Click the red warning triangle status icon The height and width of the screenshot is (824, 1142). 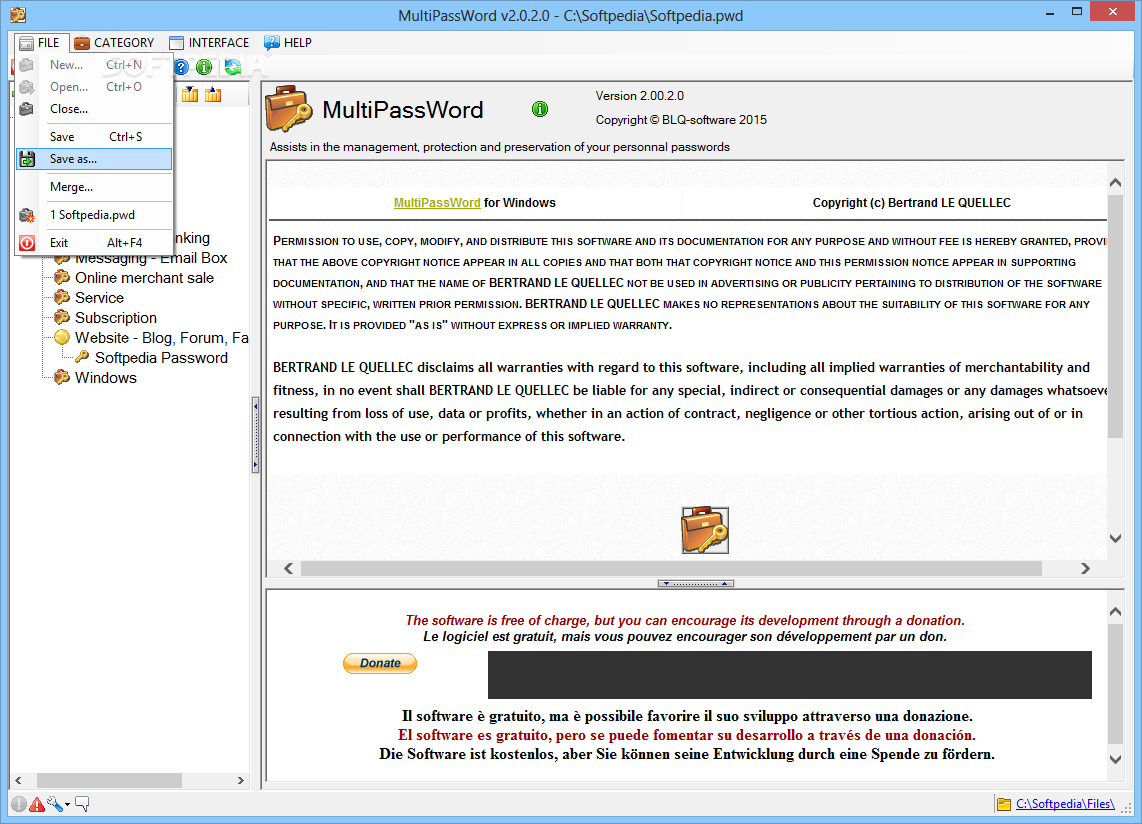click(x=36, y=804)
